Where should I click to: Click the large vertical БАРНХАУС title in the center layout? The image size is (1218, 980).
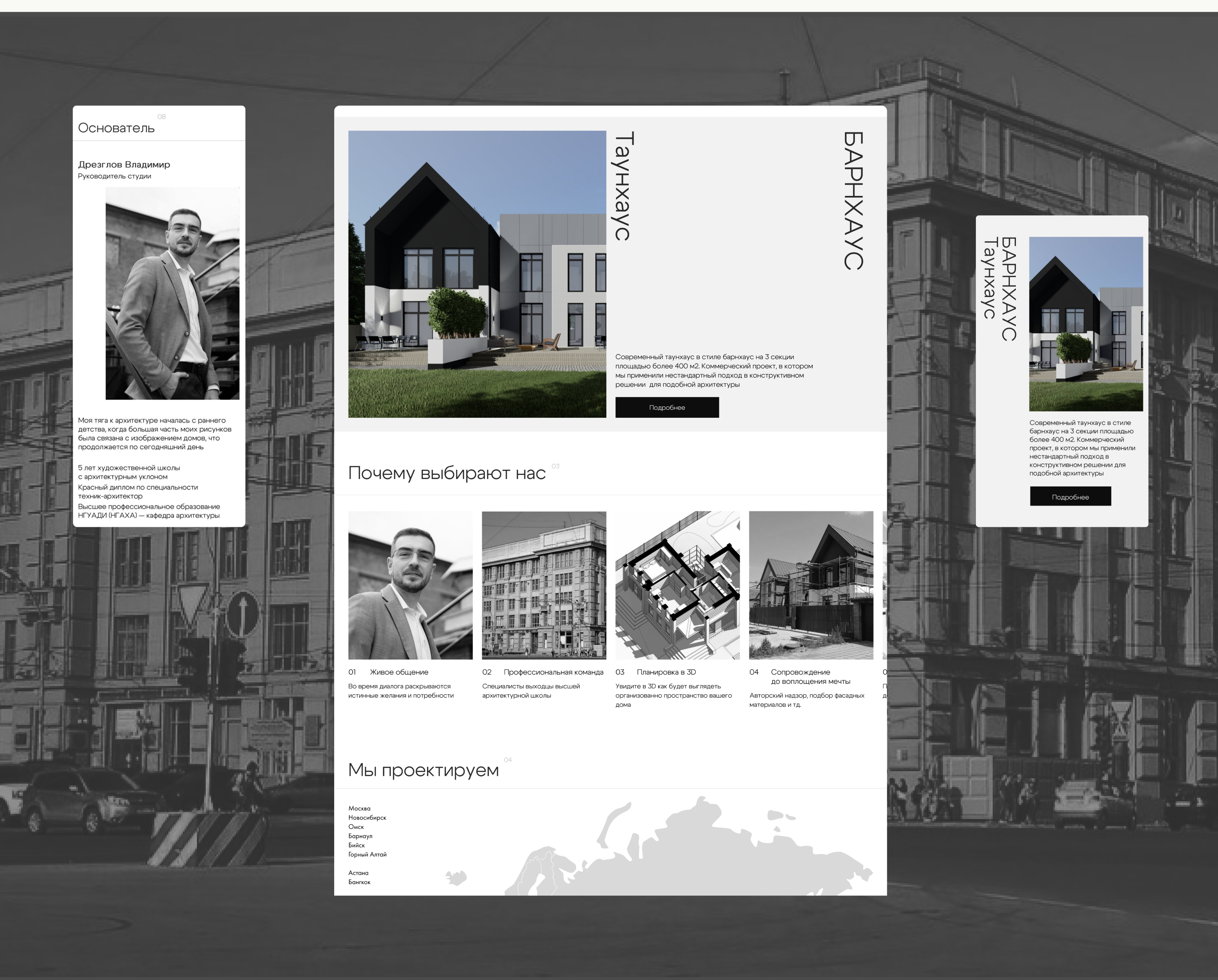(853, 200)
